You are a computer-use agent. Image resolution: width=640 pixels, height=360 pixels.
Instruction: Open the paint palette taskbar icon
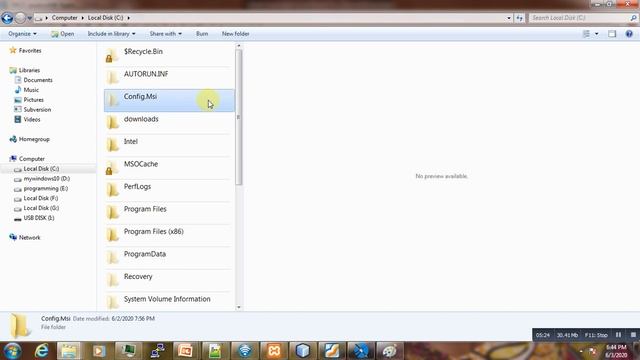coord(390,351)
